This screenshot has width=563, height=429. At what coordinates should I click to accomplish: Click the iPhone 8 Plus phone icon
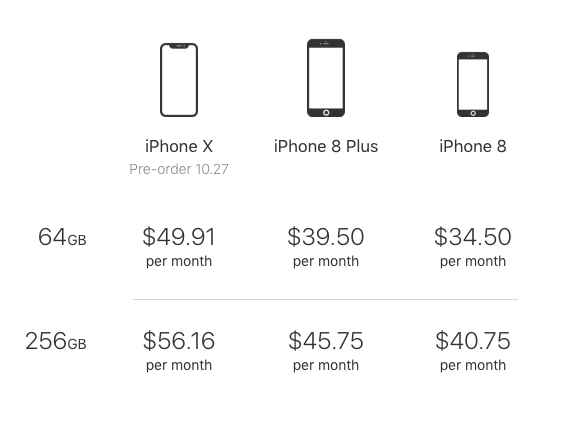point(326,78)
